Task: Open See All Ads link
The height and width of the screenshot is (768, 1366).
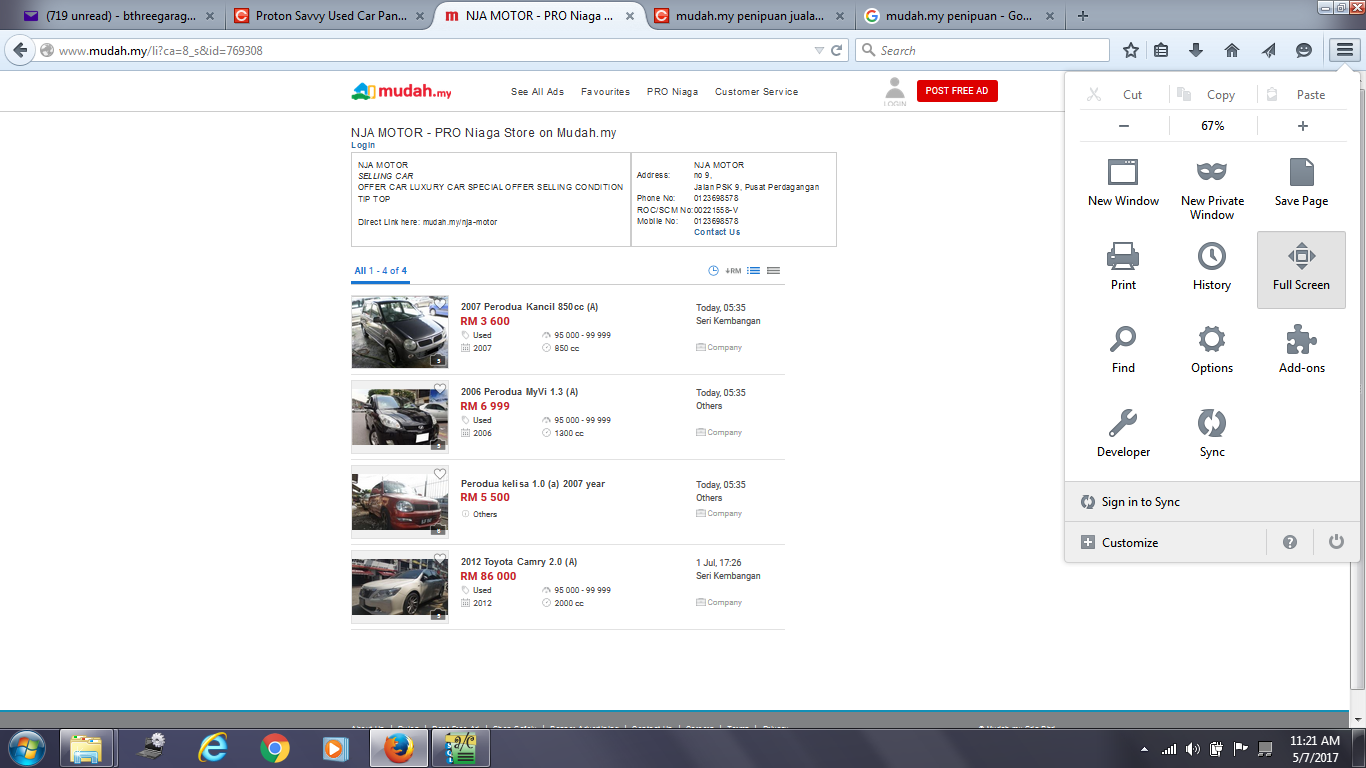Action: pyautogui.click(x=537, y=92)
